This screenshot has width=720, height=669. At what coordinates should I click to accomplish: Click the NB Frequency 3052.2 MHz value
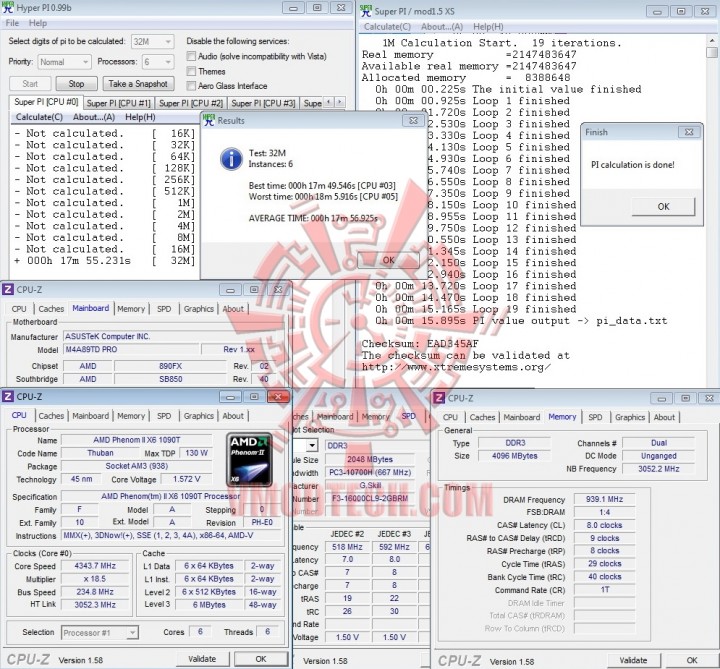click(x=658, y=469)
